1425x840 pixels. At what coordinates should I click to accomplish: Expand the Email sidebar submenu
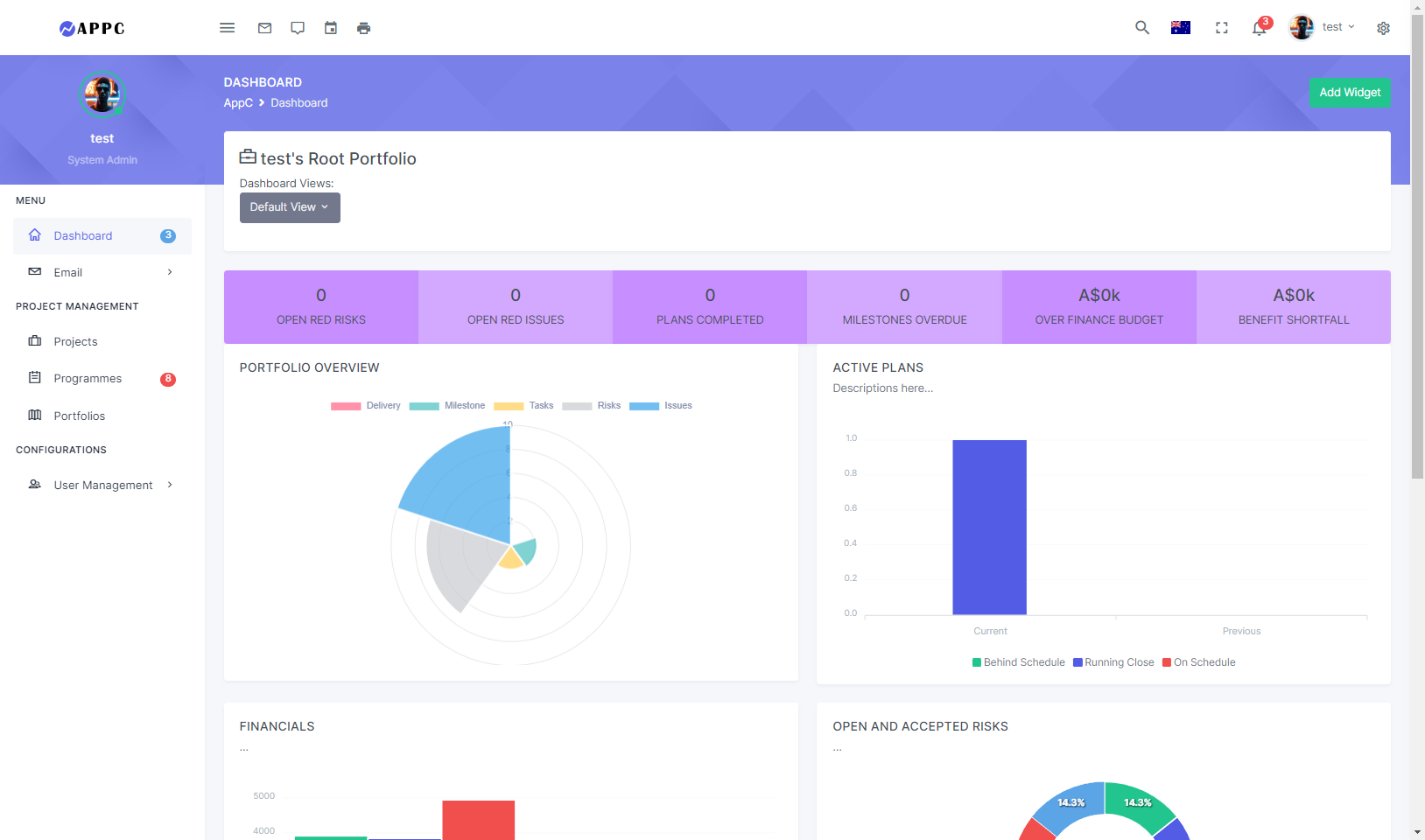click(102, 273)
